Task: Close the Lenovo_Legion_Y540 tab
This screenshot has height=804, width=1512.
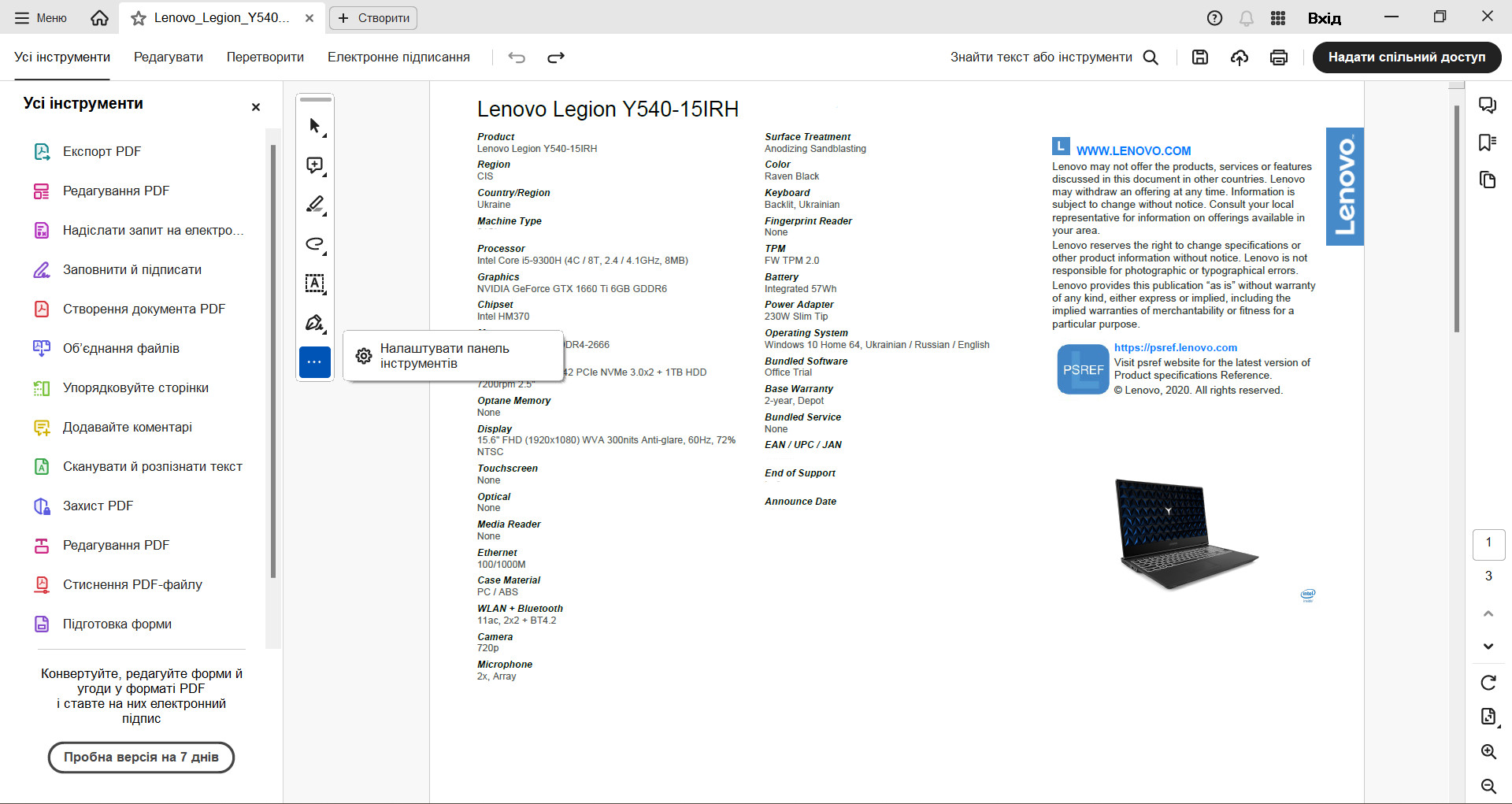Action: pyautogui.click(x=310, y=18)
